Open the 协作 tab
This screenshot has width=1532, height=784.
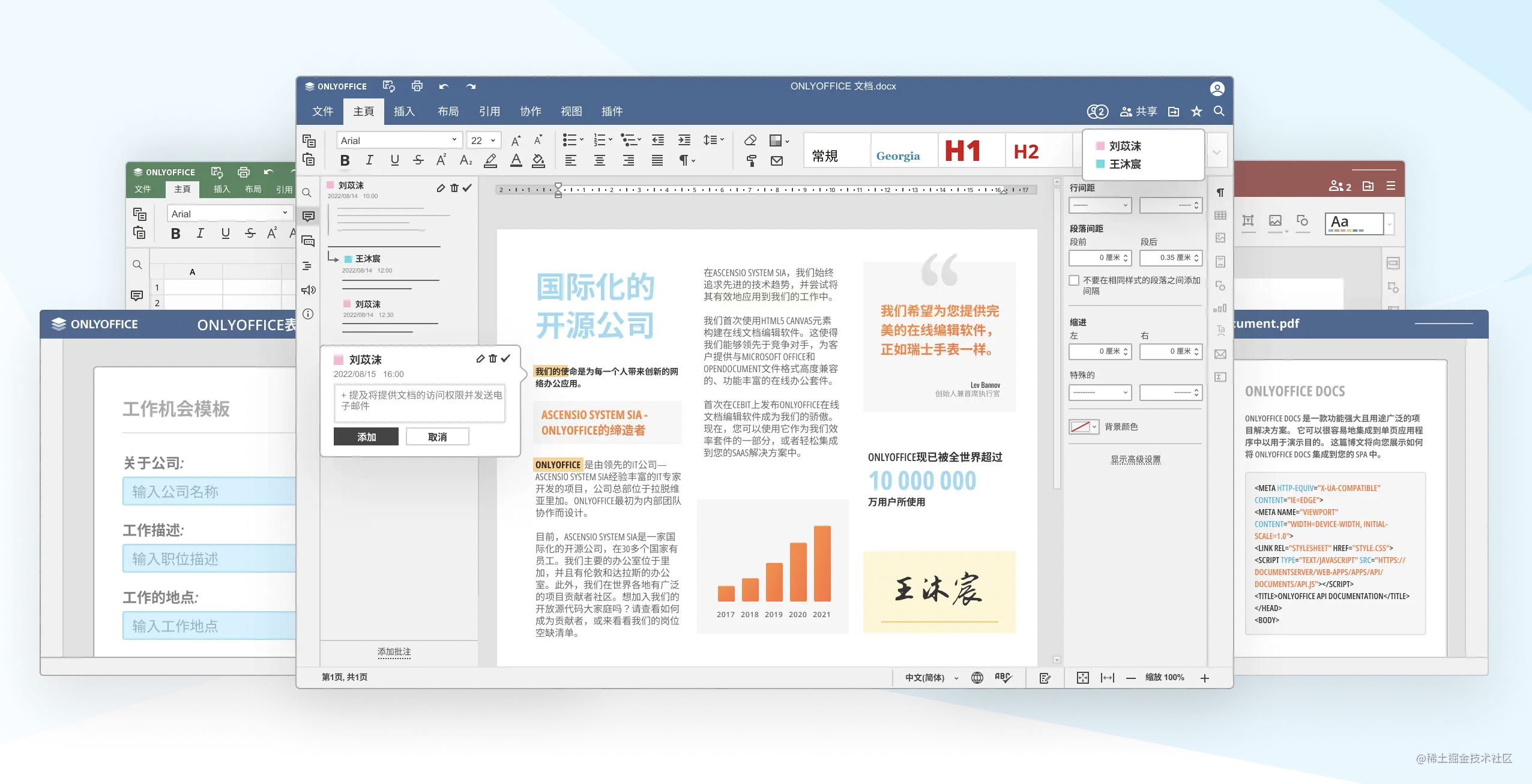(530, 111)
